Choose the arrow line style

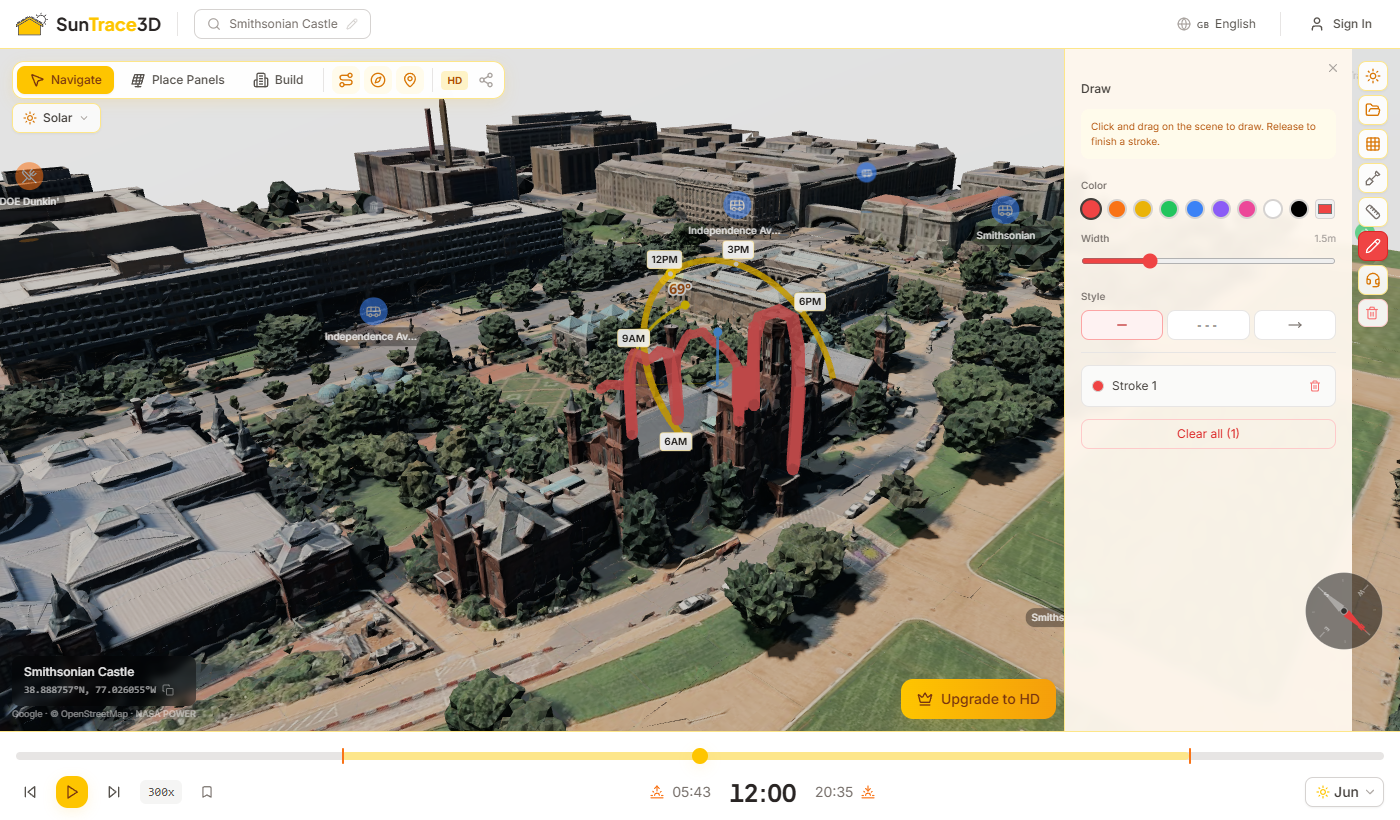(1295, 325)
